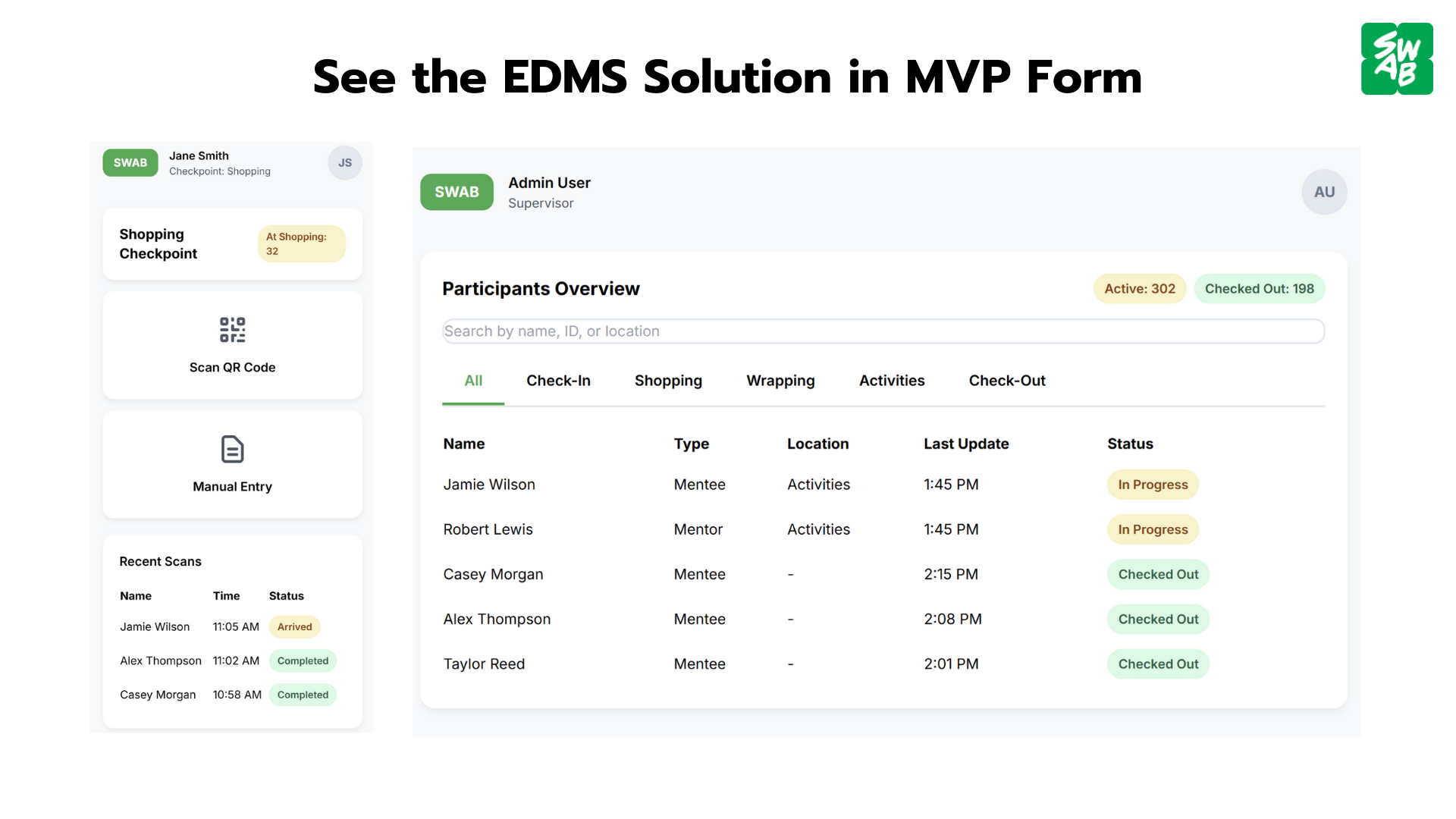Click the participant search field
Screen dimensions: 1456x819
tap(883, 331)
